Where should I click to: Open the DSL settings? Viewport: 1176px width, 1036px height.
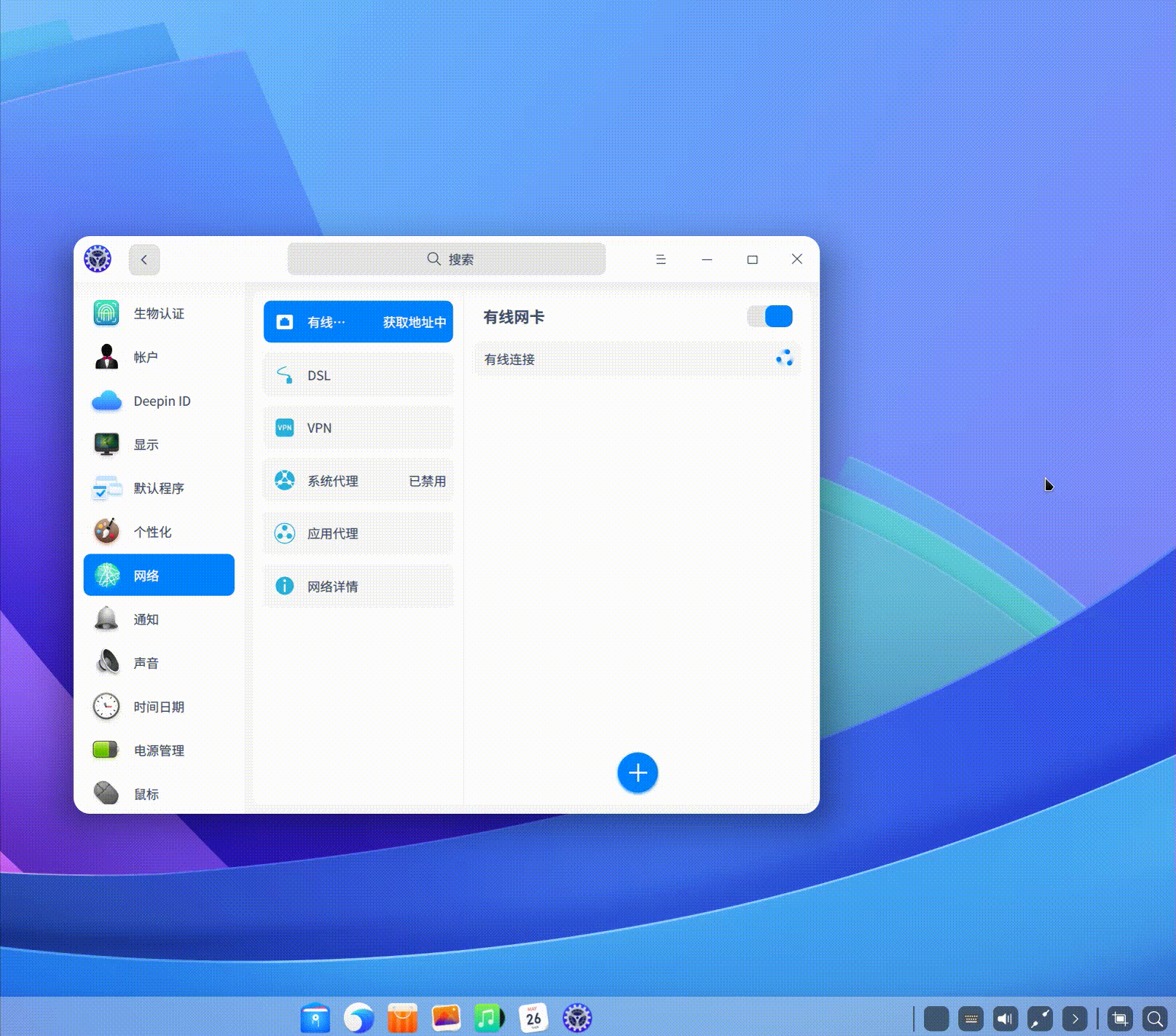(x=358, y=375)
